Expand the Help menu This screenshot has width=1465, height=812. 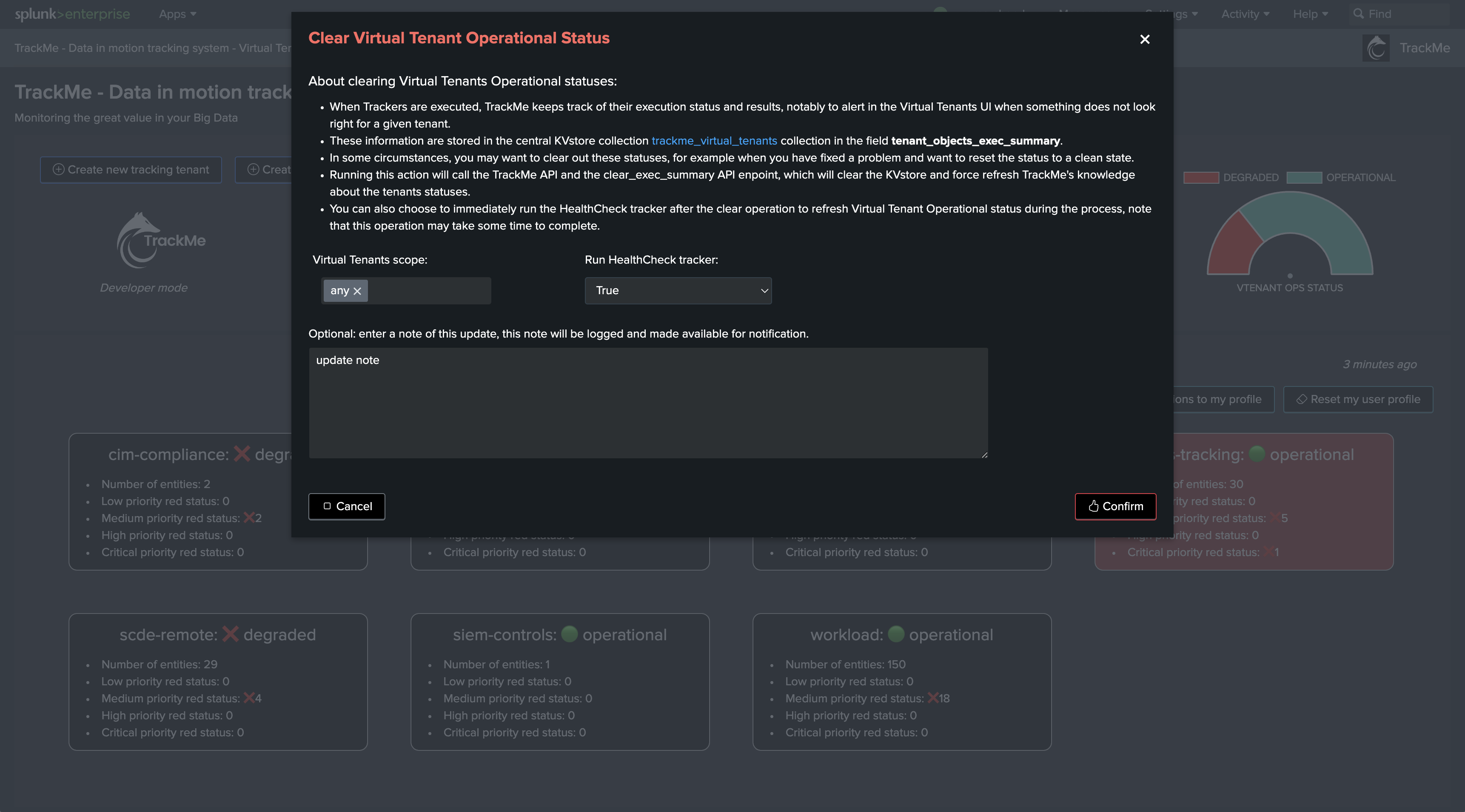pos(1310,14)
